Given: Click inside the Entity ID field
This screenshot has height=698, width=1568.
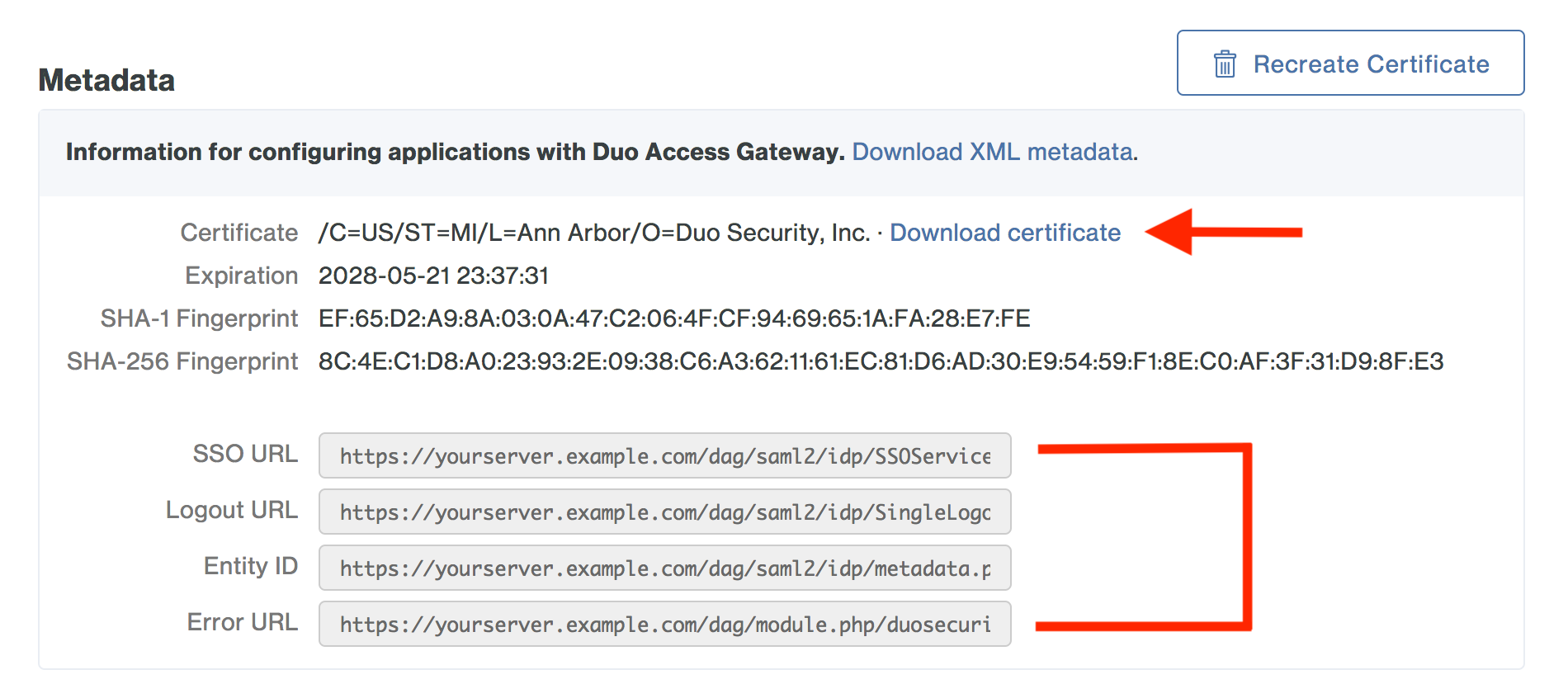Looking at the screenshot, I should pos(664,568).
